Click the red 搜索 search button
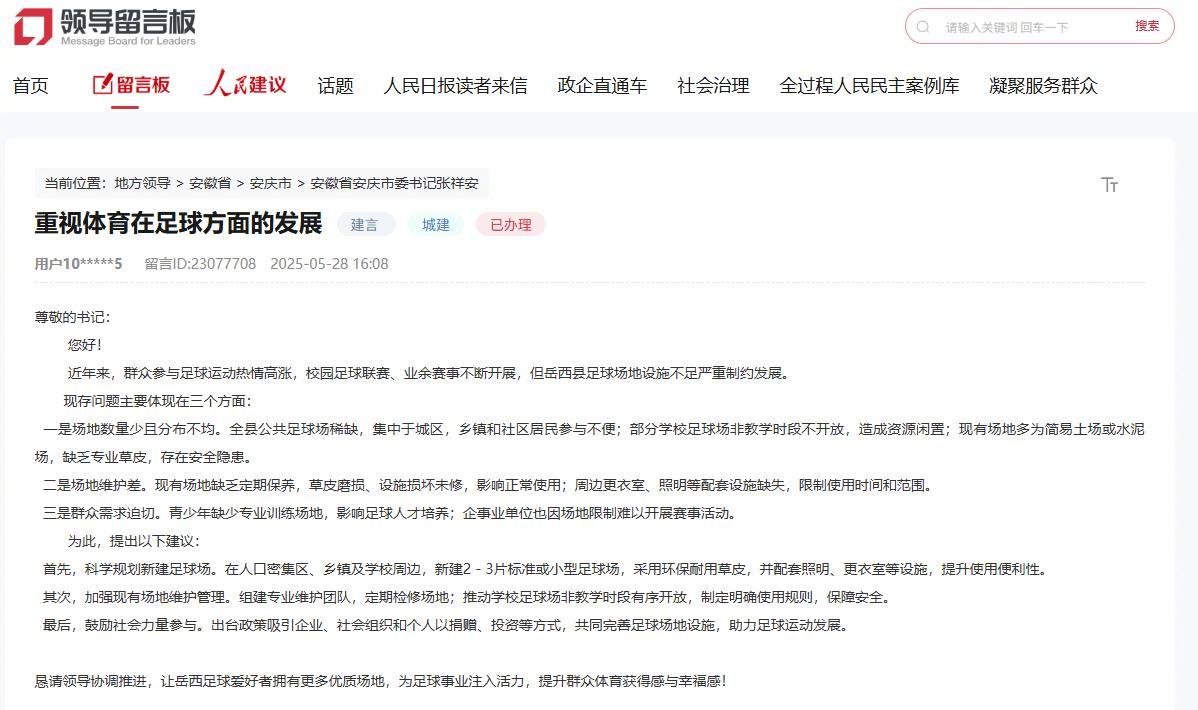This screenshot has width=1198, height=710. tap(1147, 26)
